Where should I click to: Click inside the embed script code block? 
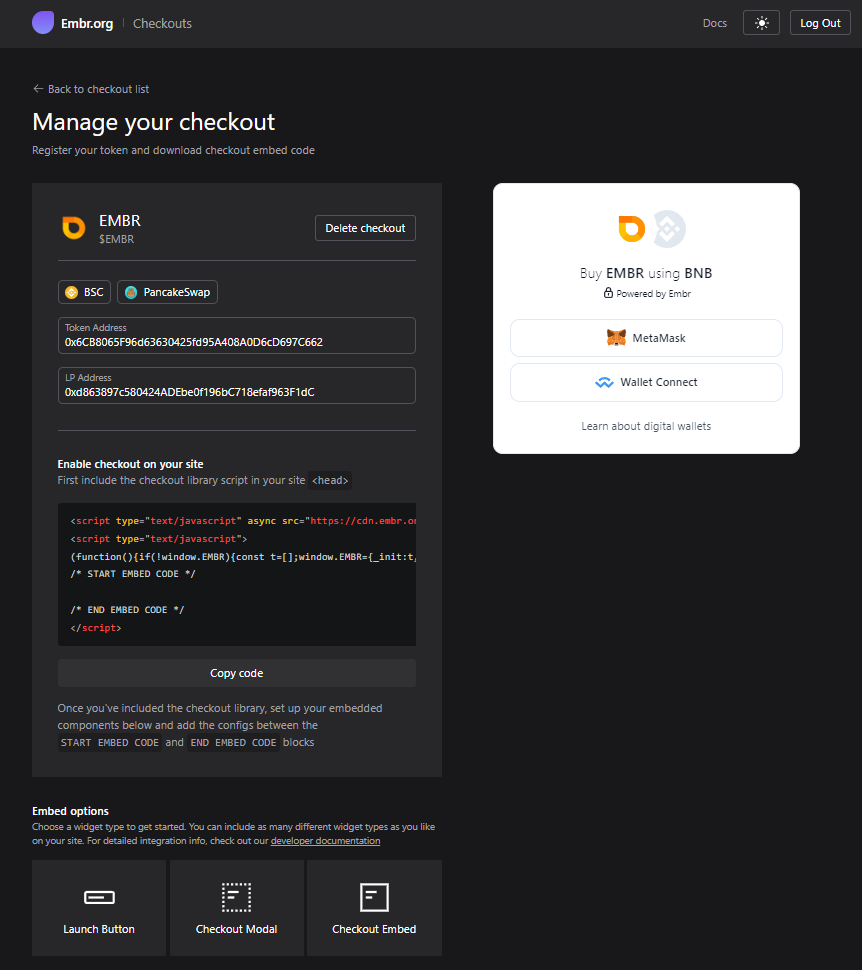236,574
